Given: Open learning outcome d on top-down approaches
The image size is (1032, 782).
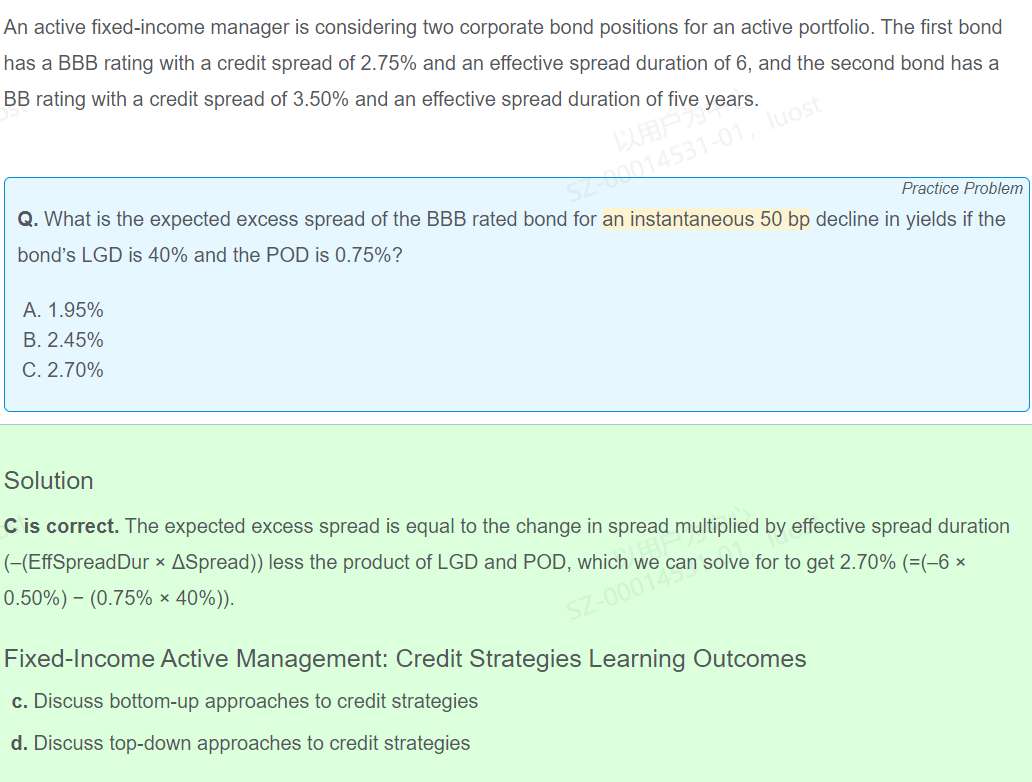Looking at the screenshot, I should coord(241,743).
